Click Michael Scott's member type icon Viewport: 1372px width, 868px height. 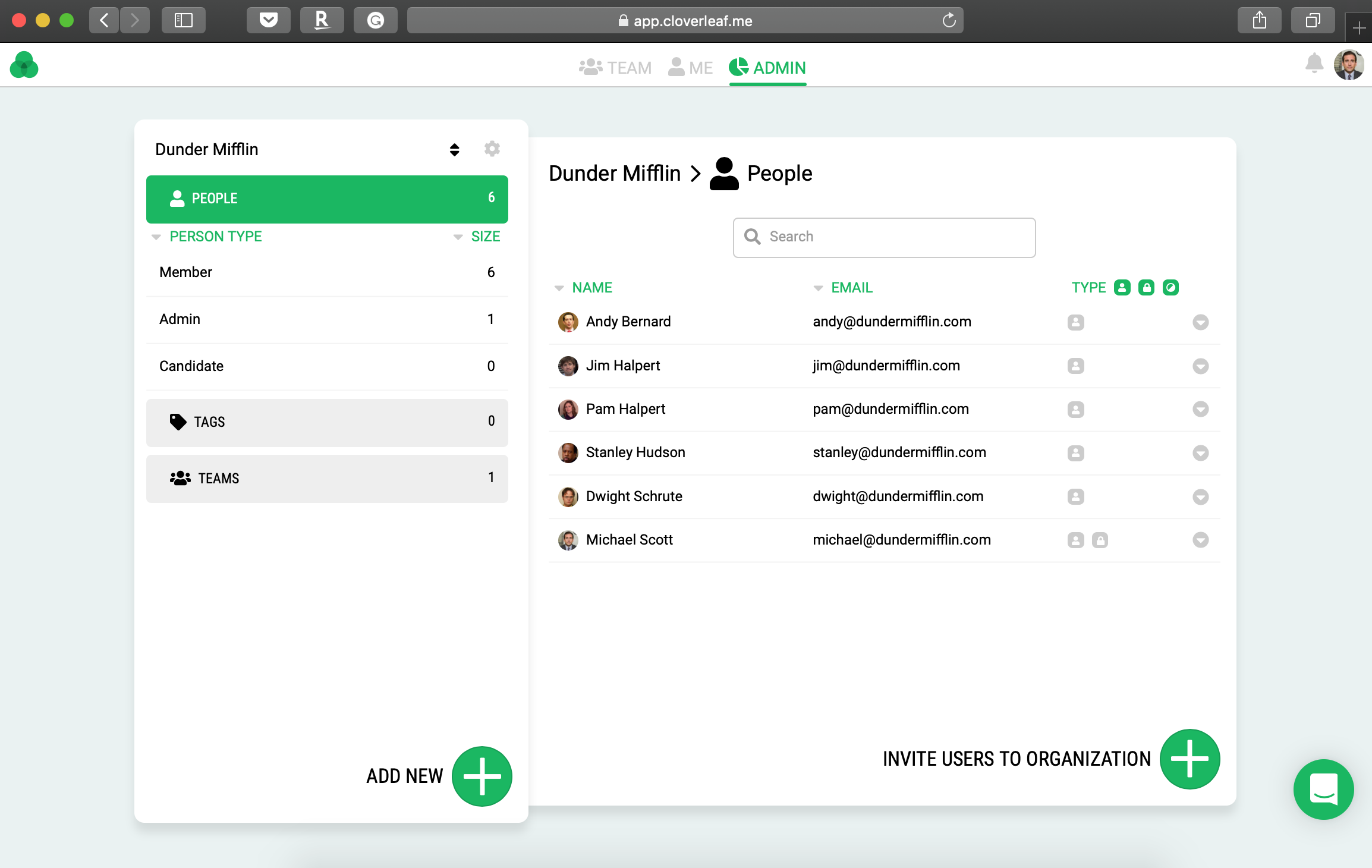pyautogui.click(x=1076, y=540)
